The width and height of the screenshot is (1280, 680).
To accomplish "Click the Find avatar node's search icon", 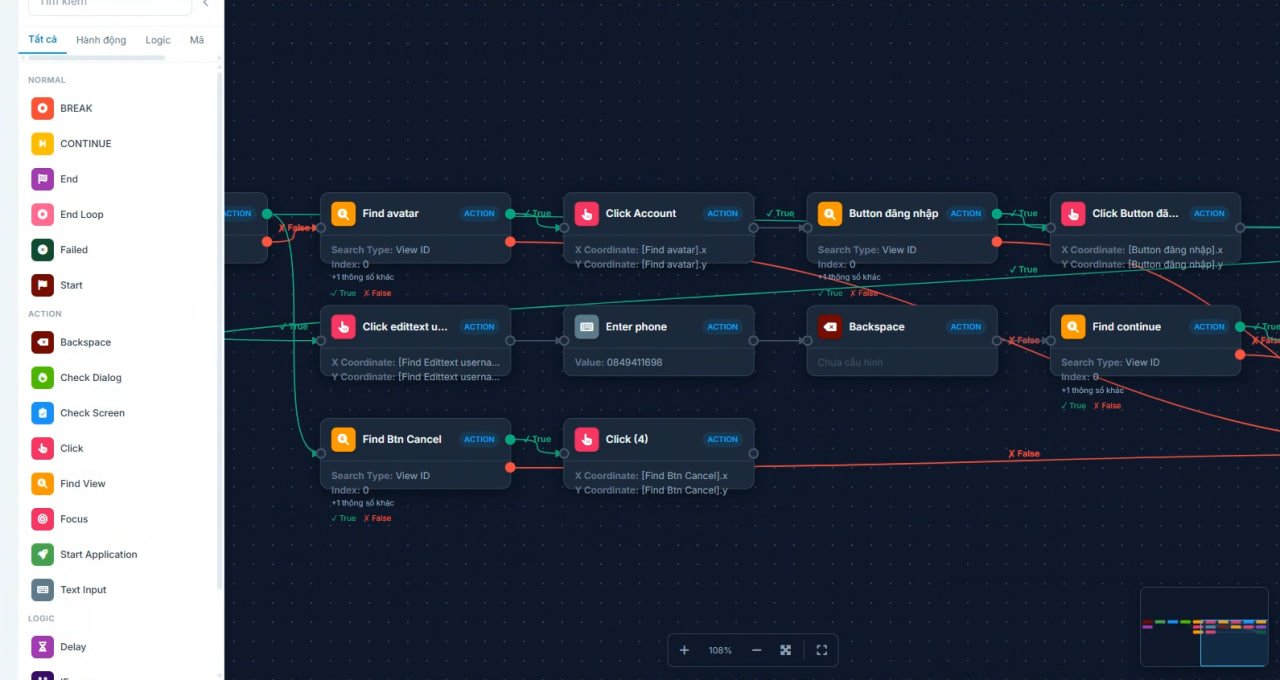I will coord(343,214).
